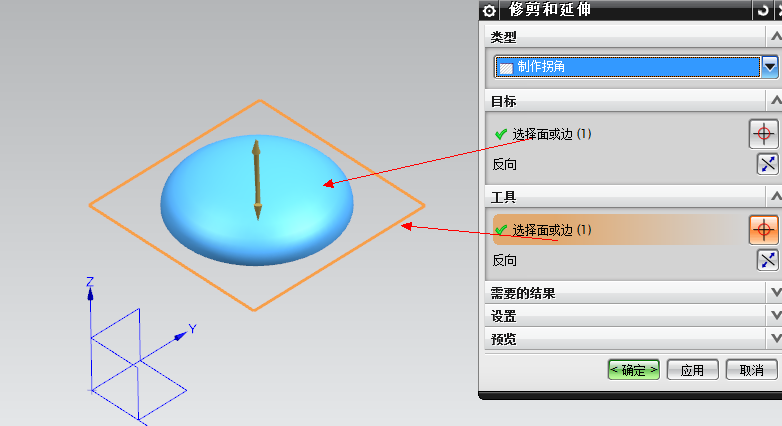782x426 pixels.
Task: Reverse direction icon under 工具
Action: point(768,260)
